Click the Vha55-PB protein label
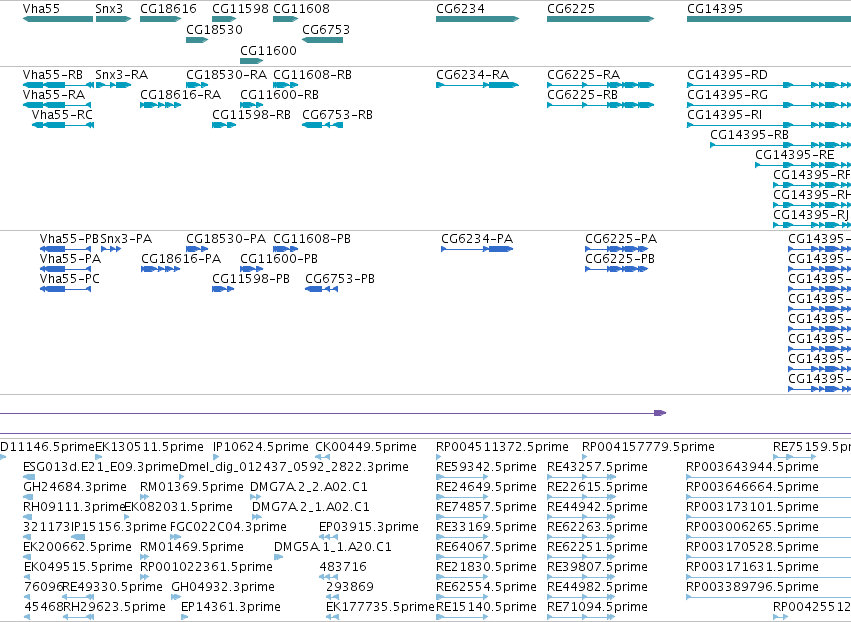Screen dimensions: 851x622 tap(69, 239)
